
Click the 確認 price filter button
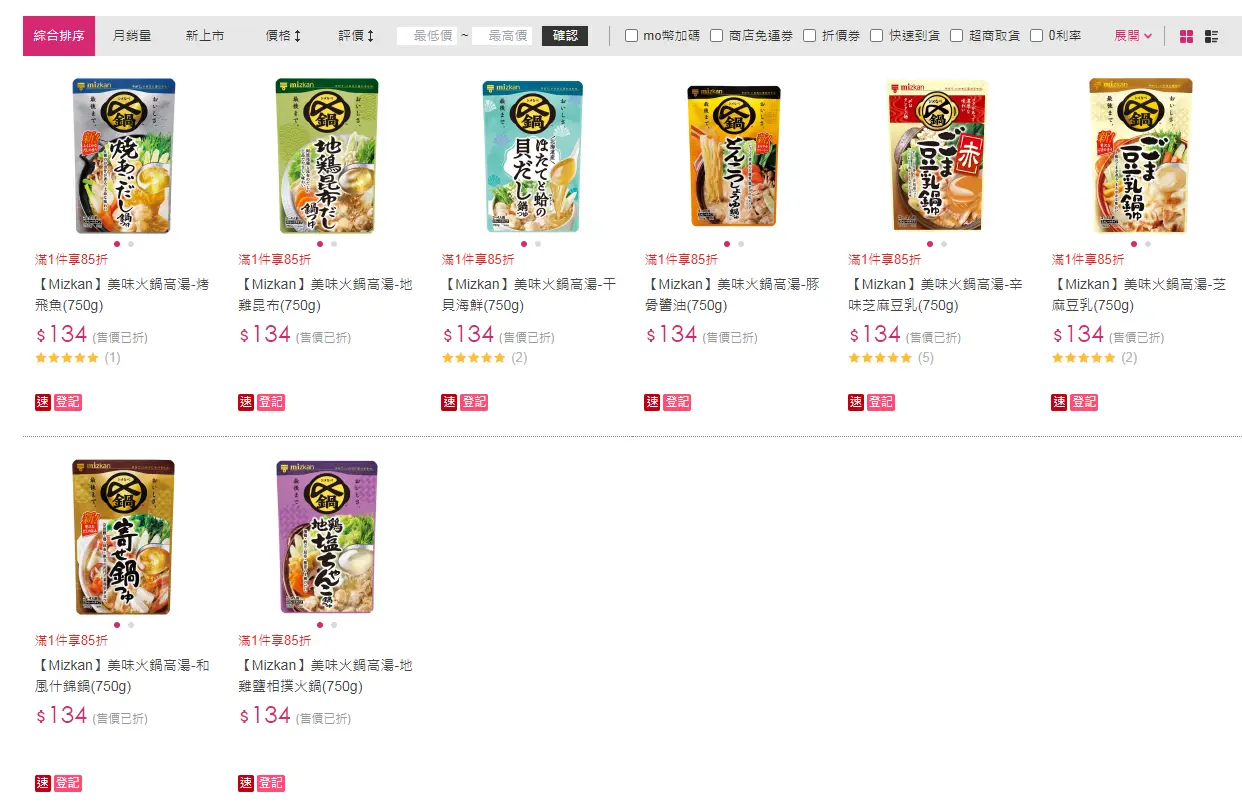coord(565,36)
